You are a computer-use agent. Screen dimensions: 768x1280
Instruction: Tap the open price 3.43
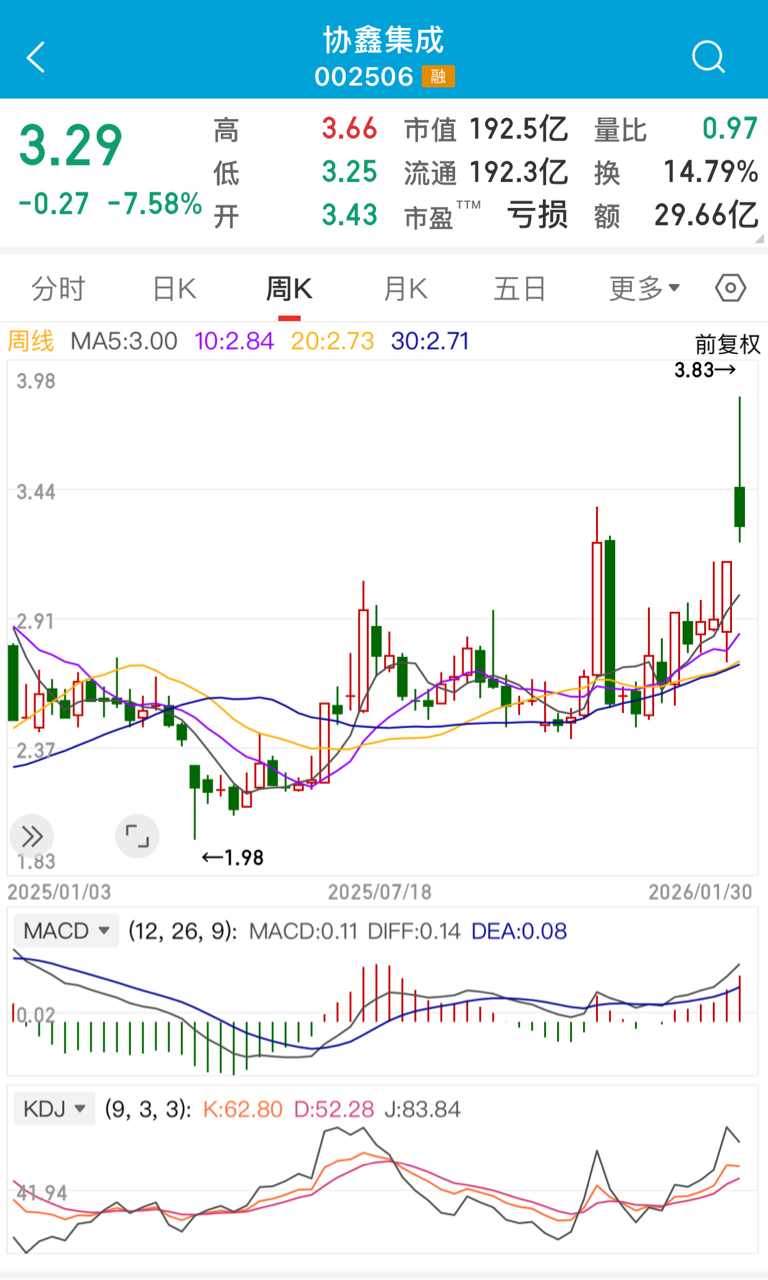[x=349, y=214]
